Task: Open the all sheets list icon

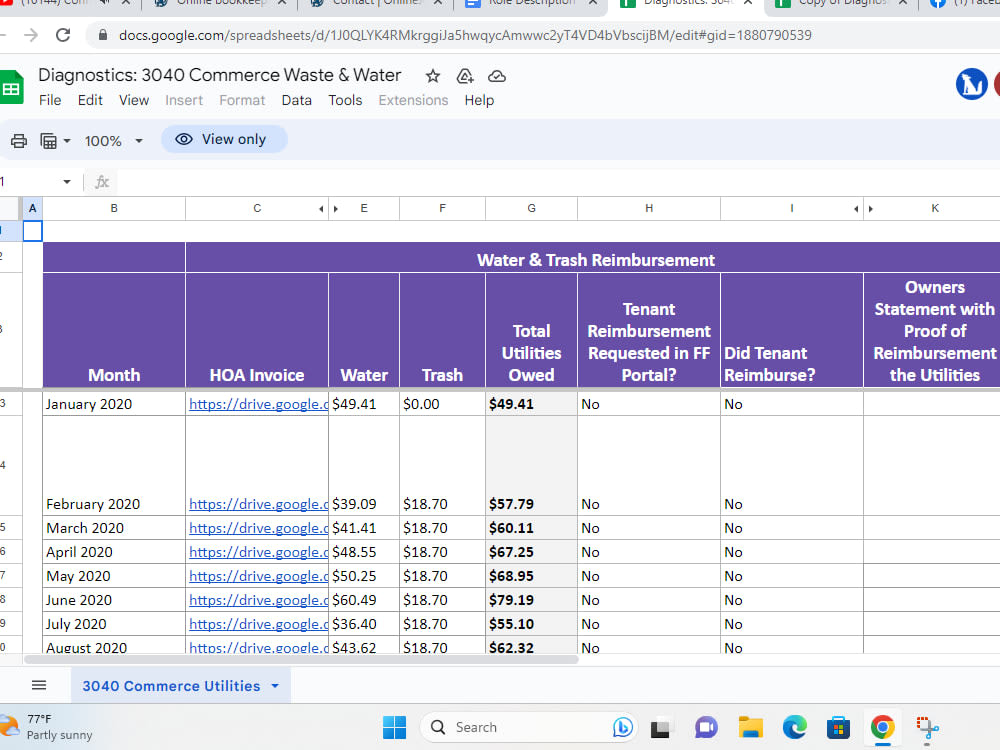Action: (x=39, y=685)
